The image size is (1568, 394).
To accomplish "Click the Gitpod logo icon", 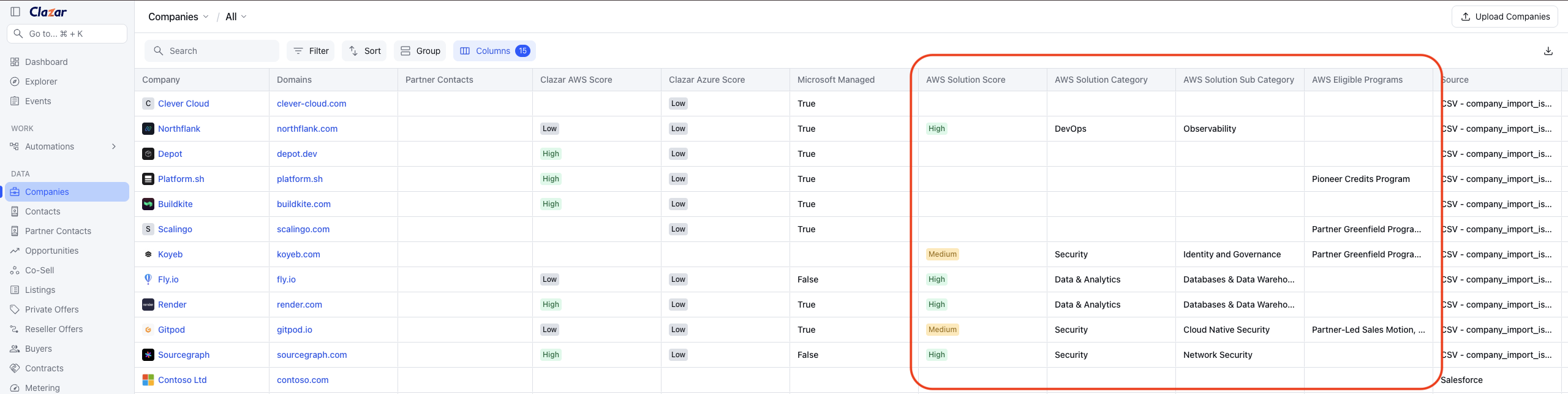I will click(x=148, y=330).
